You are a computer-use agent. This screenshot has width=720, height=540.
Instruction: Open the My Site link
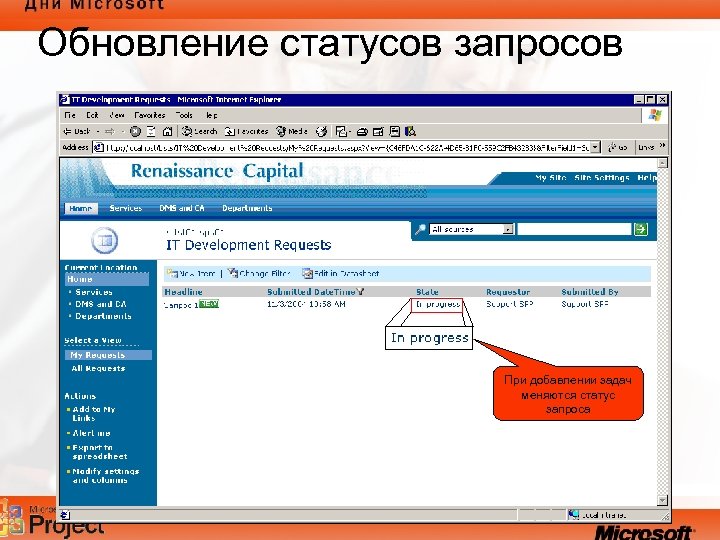tap(550, 178)
